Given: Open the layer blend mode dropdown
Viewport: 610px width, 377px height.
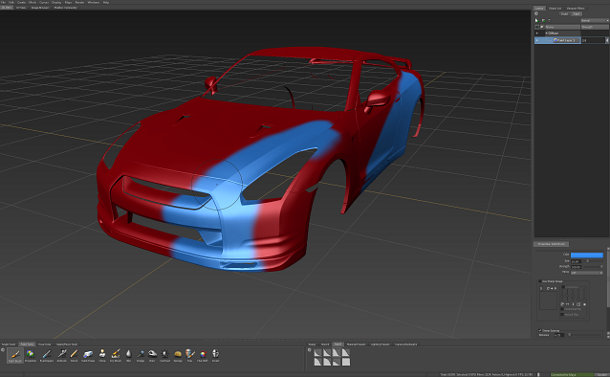Looking at the screenshot, I should (x=595, y=20).
